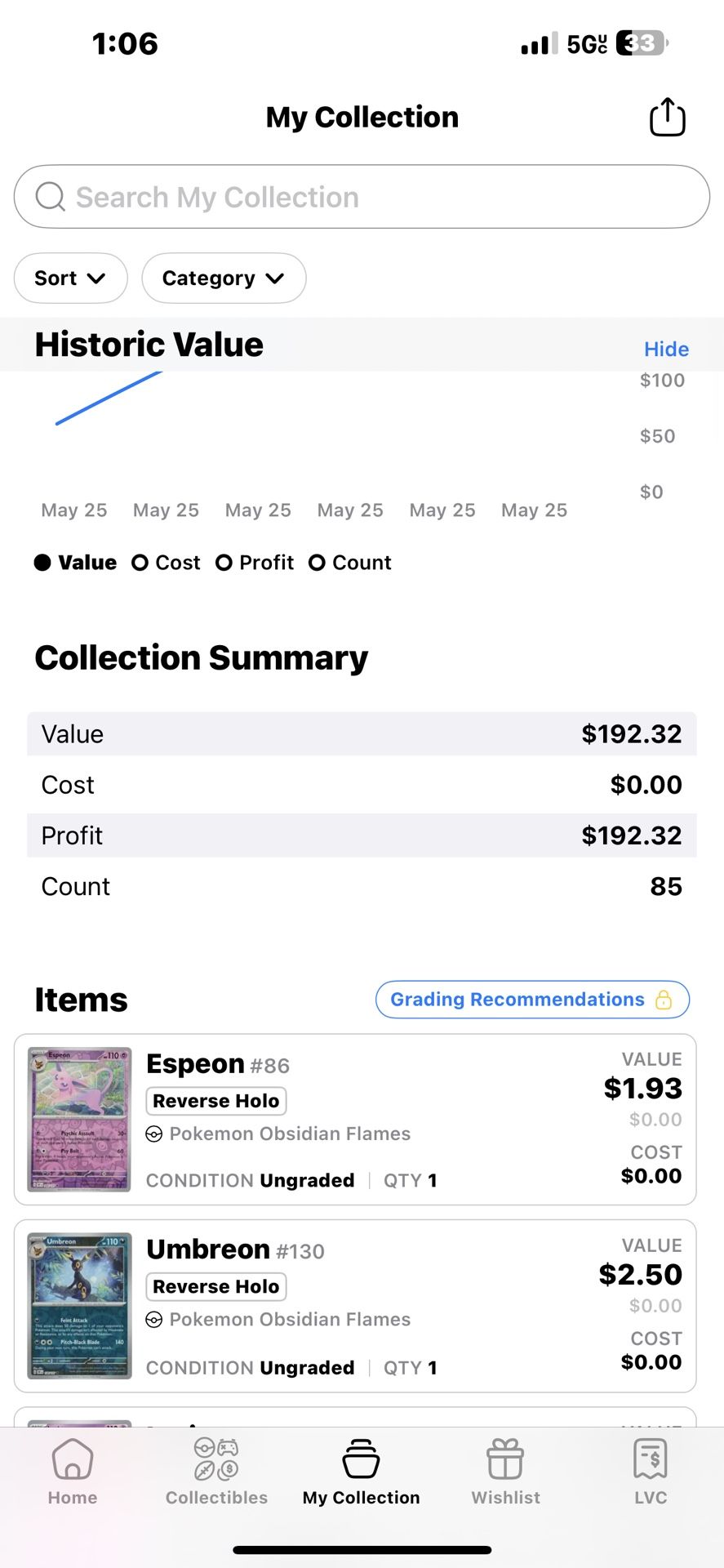Tap the lock icon on Grading Recommendations

point(664,1000)
